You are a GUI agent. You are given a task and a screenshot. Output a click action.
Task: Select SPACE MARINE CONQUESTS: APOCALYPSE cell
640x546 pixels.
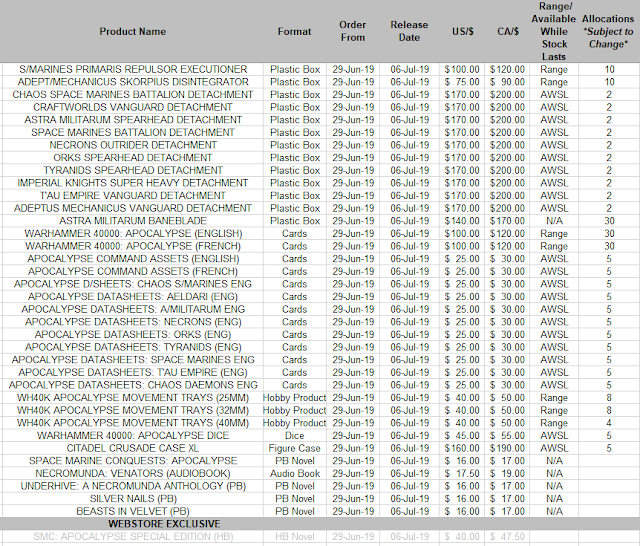click(x=133, y=461)
